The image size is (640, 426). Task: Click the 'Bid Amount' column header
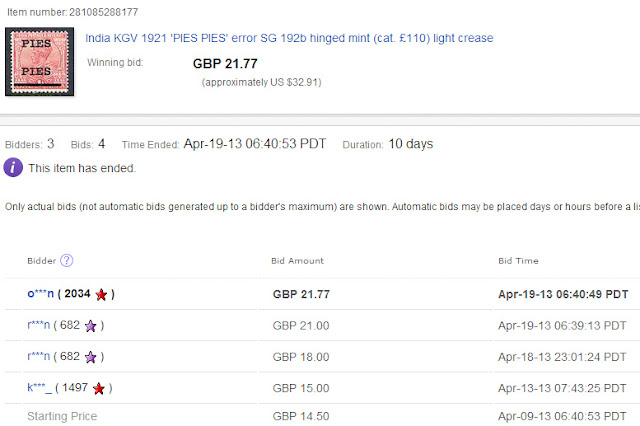click(298, 261)
